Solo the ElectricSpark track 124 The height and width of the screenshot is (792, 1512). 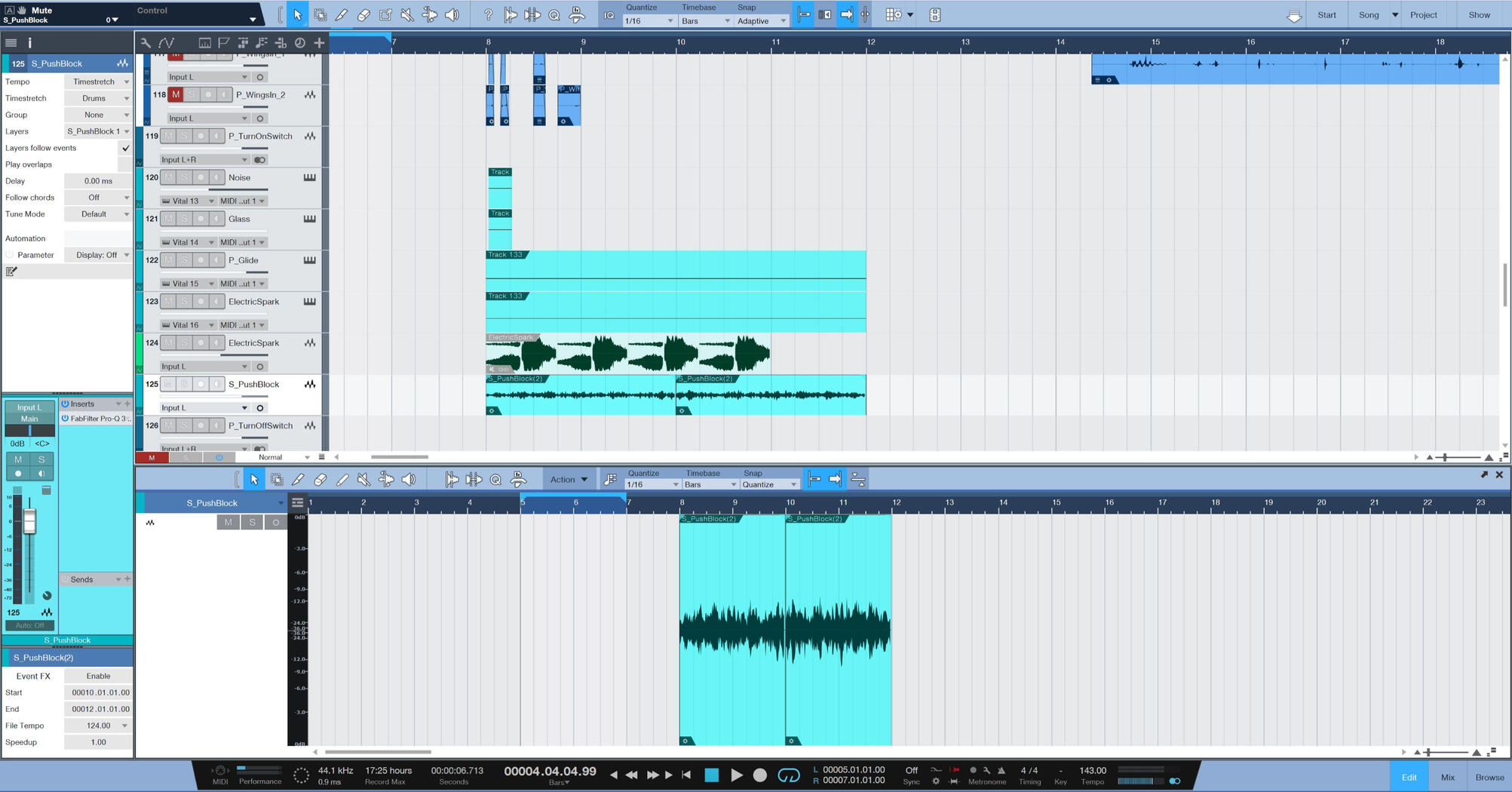(x=184, y=342)
